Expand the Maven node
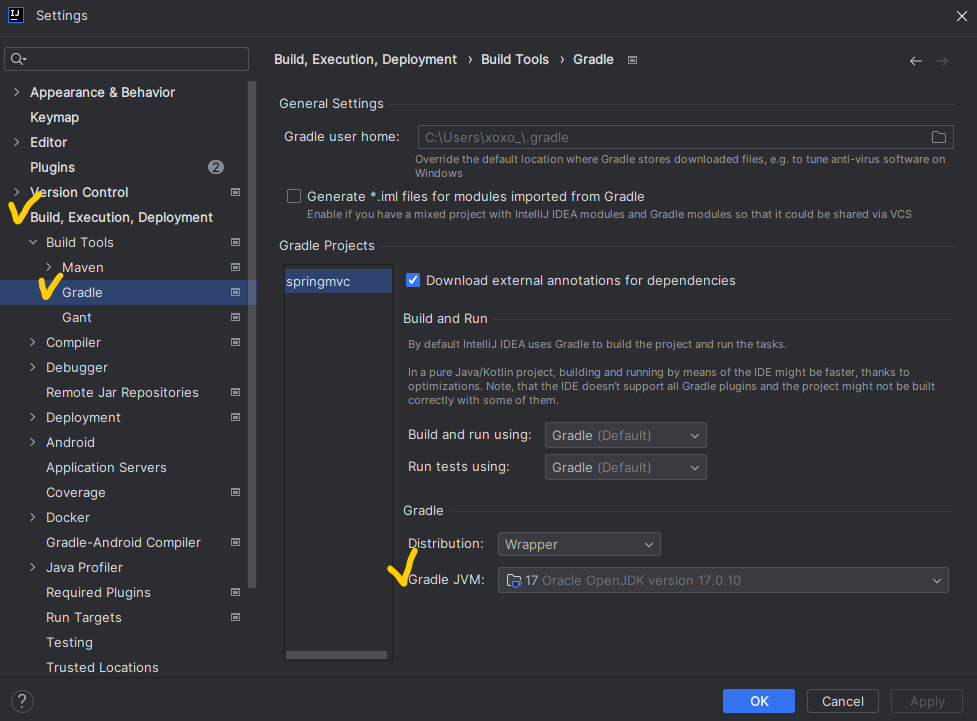The image size is (977, 721). tap(49, 267)
